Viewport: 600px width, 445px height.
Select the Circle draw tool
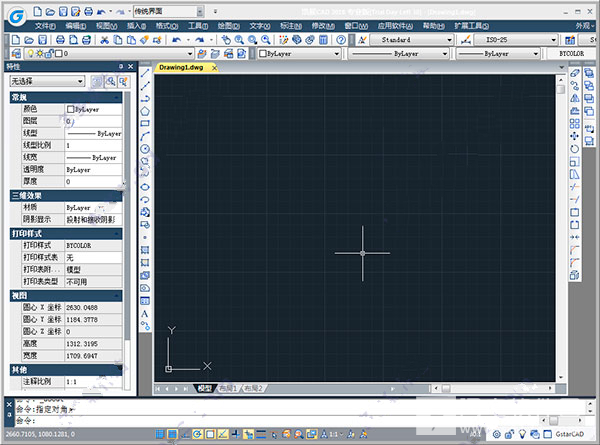145,149
